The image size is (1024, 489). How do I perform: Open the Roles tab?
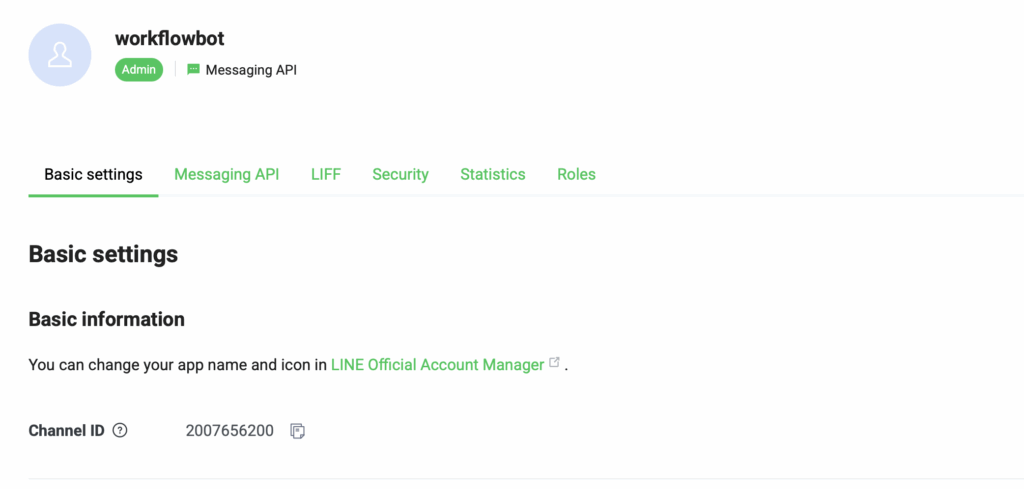[576, 174]
